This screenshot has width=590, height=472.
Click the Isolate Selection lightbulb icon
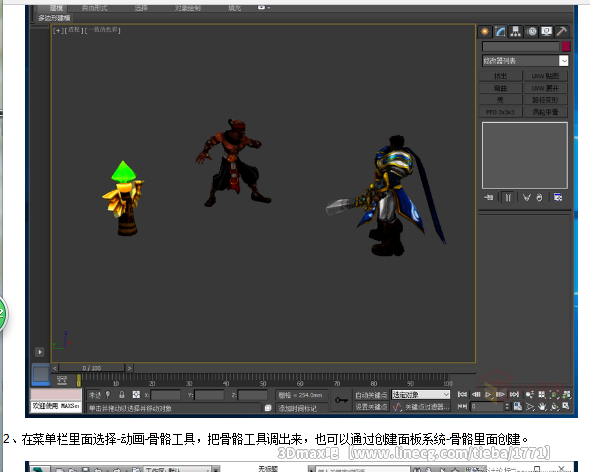tap(108, 395)
